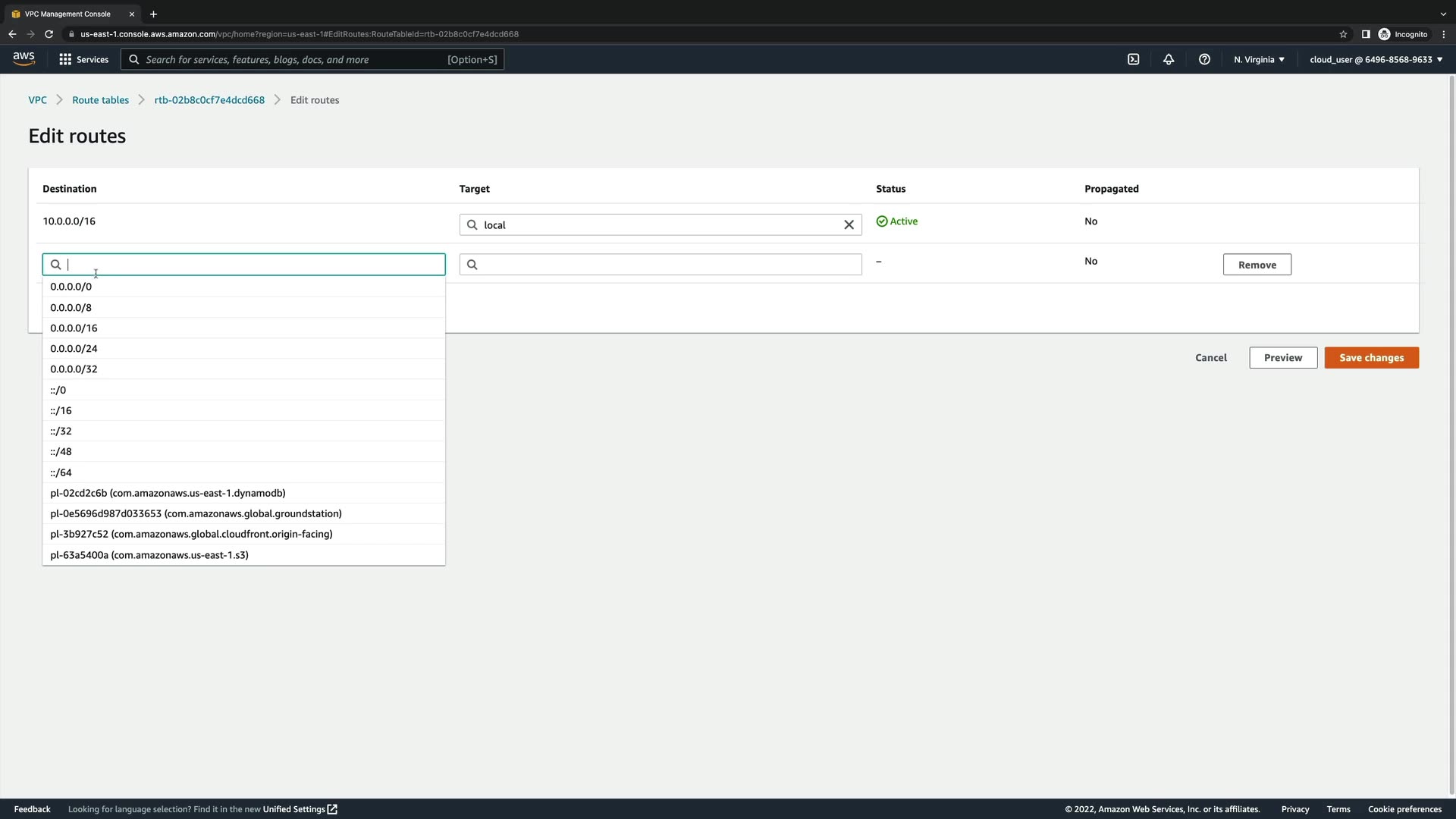Open AWS CloudShell icon in top bar
The height and width of the screenshot is (819, 1456).
coord(1133,59)
